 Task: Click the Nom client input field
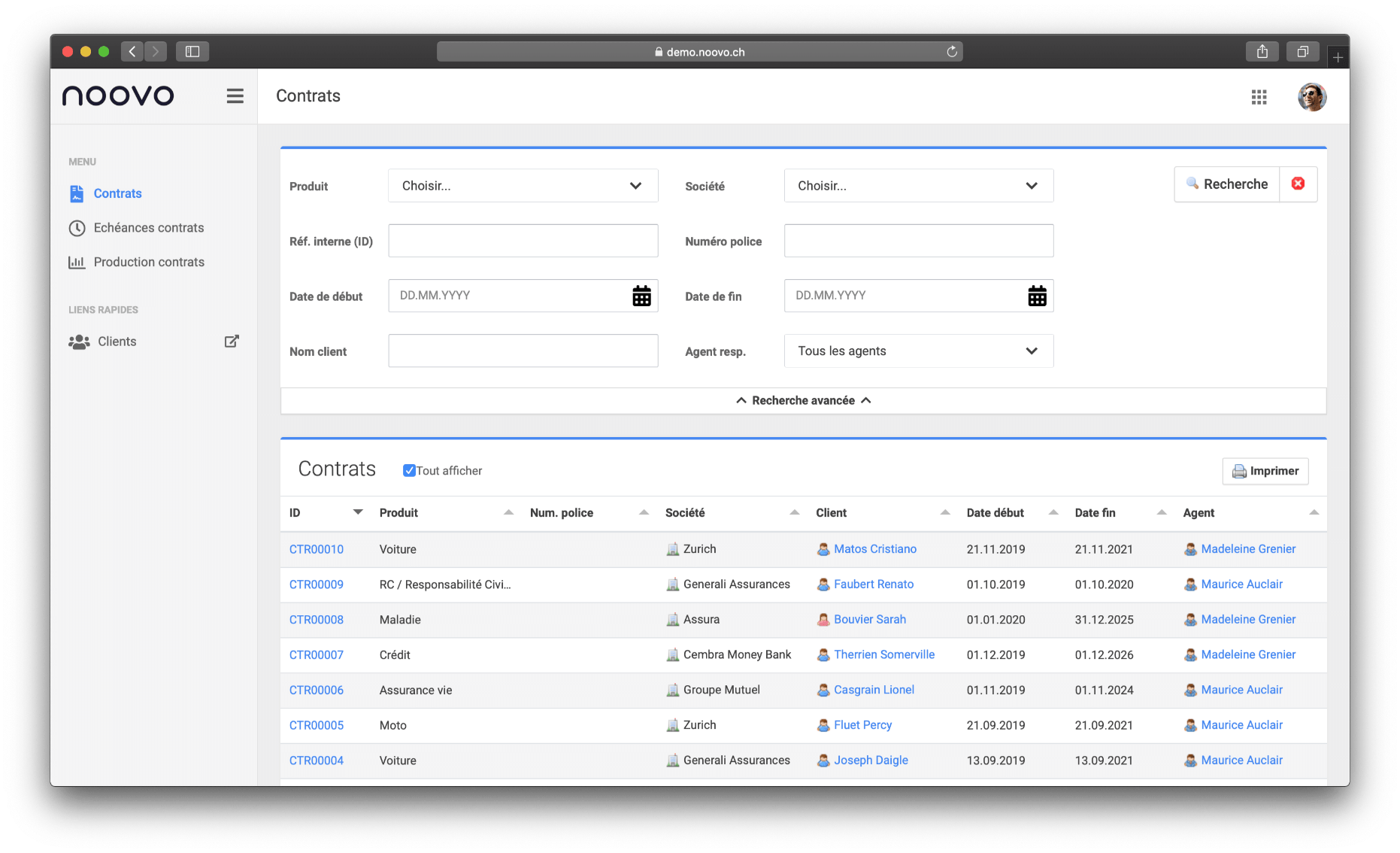point(523,351)
